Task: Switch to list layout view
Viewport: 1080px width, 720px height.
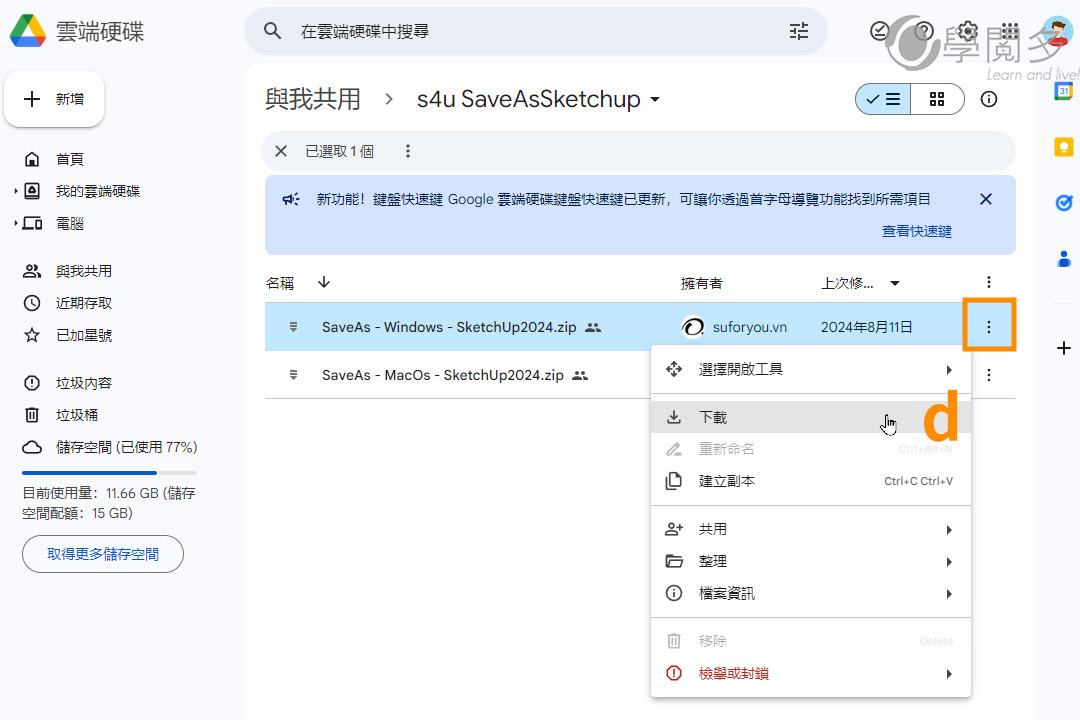Action: click(x=883, y=99)
